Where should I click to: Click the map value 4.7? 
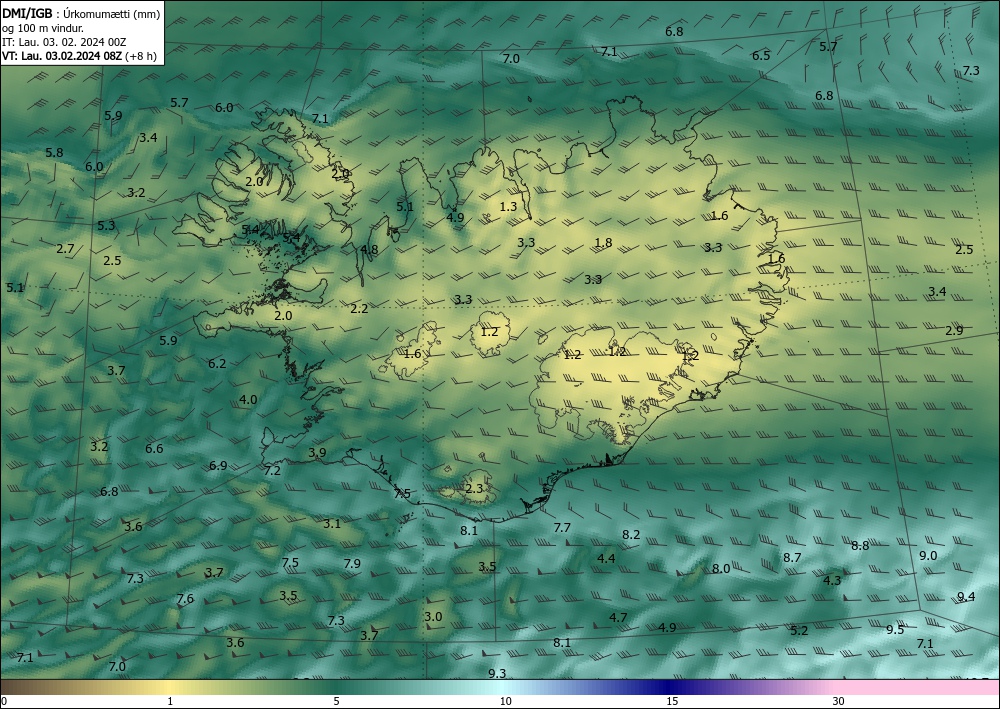tap(618, 617)
